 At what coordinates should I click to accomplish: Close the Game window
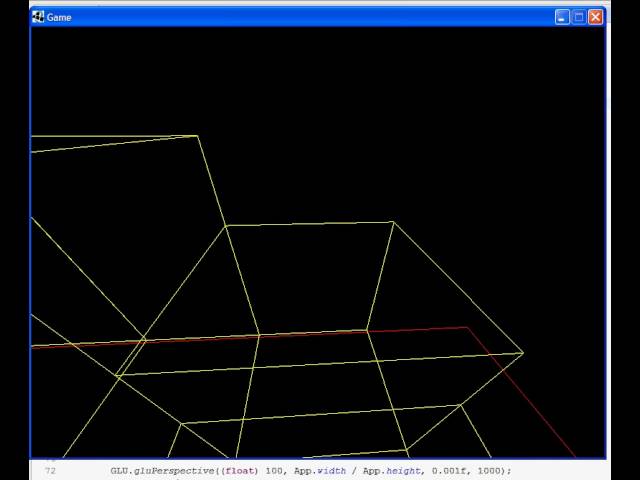(x=596, y=17)
